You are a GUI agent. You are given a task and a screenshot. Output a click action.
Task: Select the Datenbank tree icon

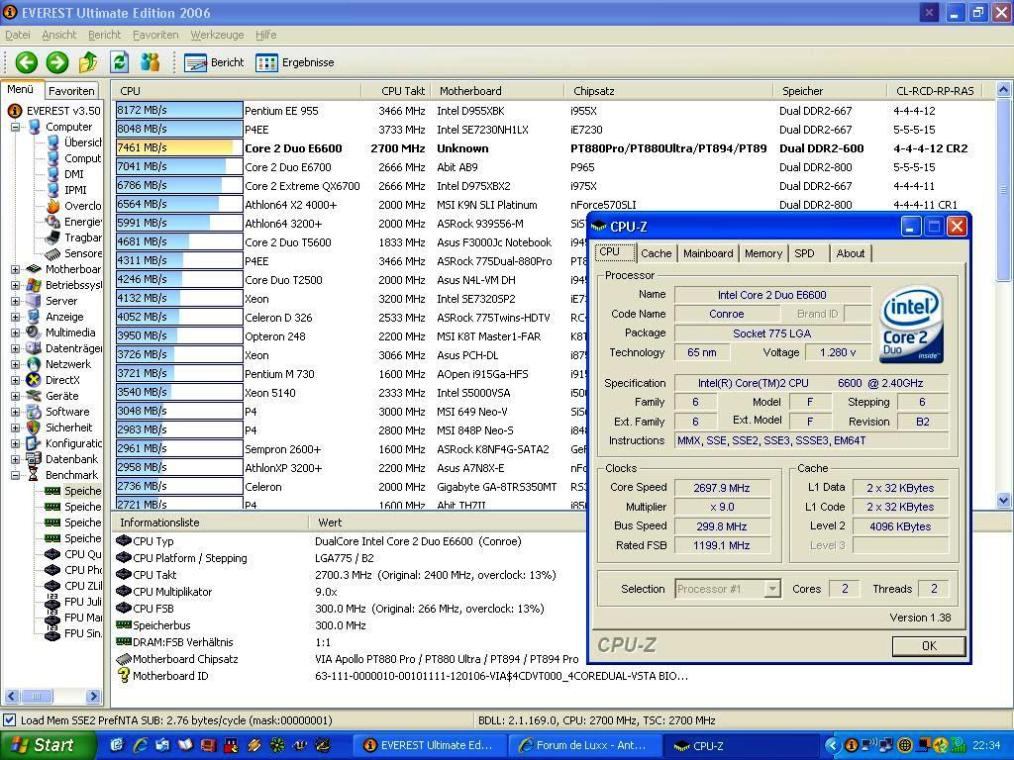[x=34, y=459]
